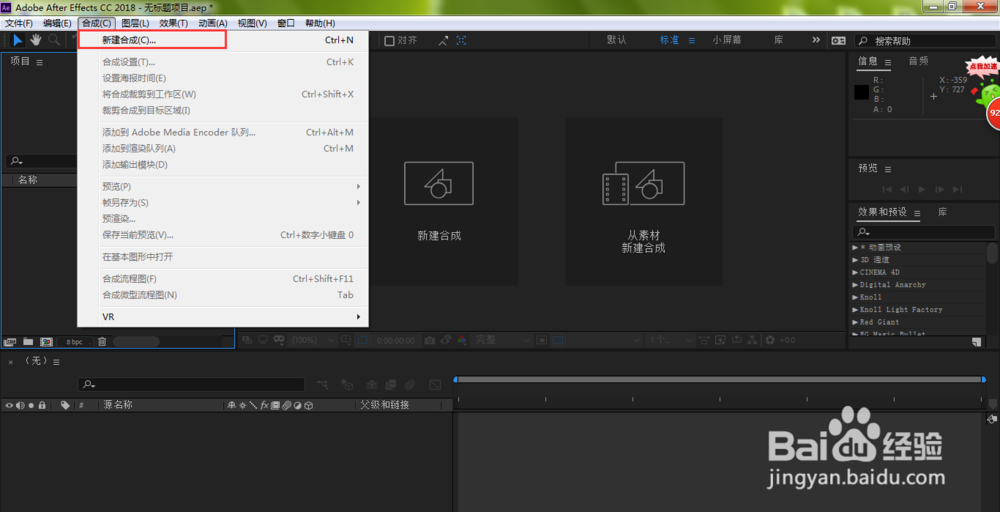Expand the 动画预设 effects category
1000x512 pixels.
855,247
